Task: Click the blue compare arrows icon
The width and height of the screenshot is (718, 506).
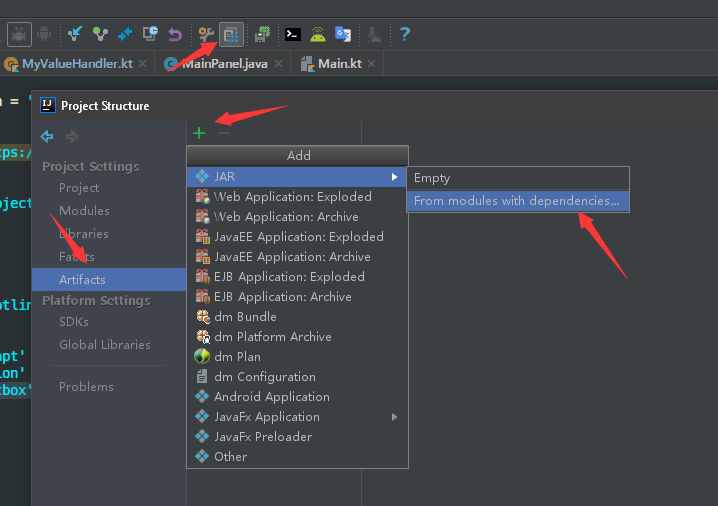Action: click(125, 34)
